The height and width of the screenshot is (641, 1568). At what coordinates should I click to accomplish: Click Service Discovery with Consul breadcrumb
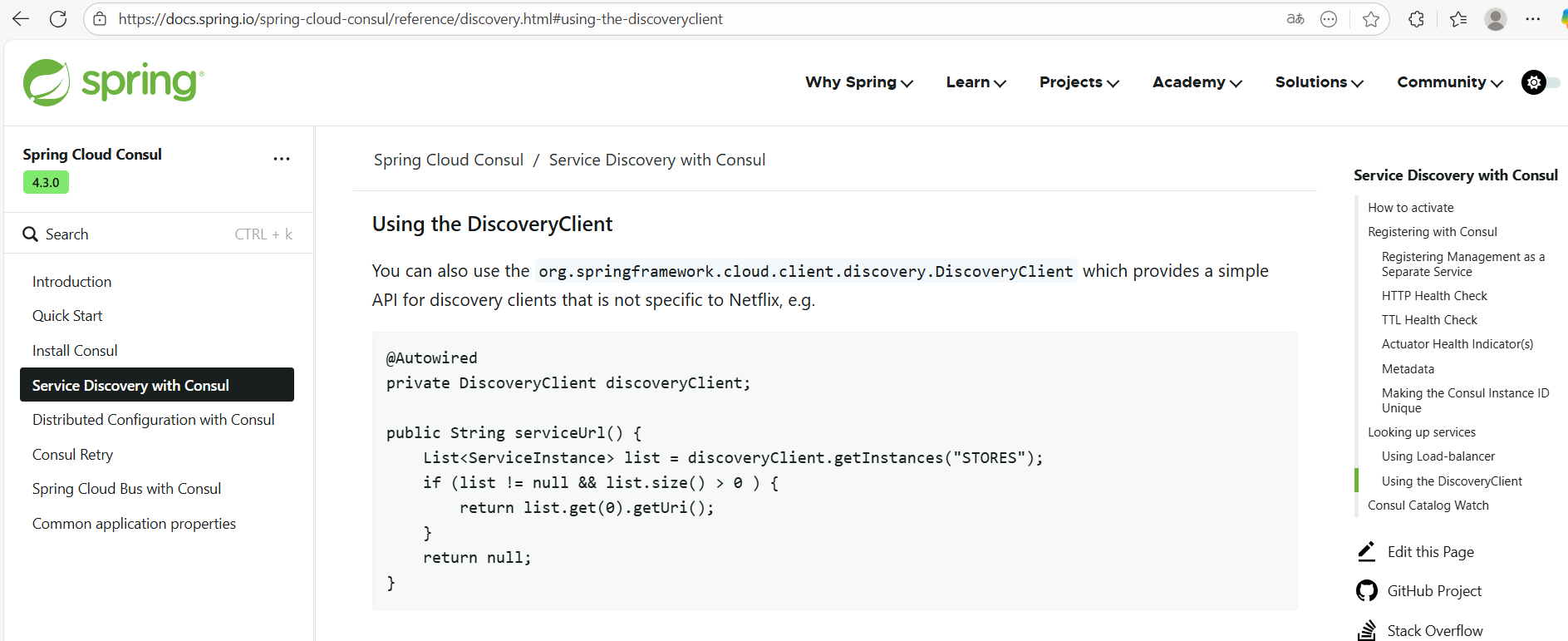[657, 160]
